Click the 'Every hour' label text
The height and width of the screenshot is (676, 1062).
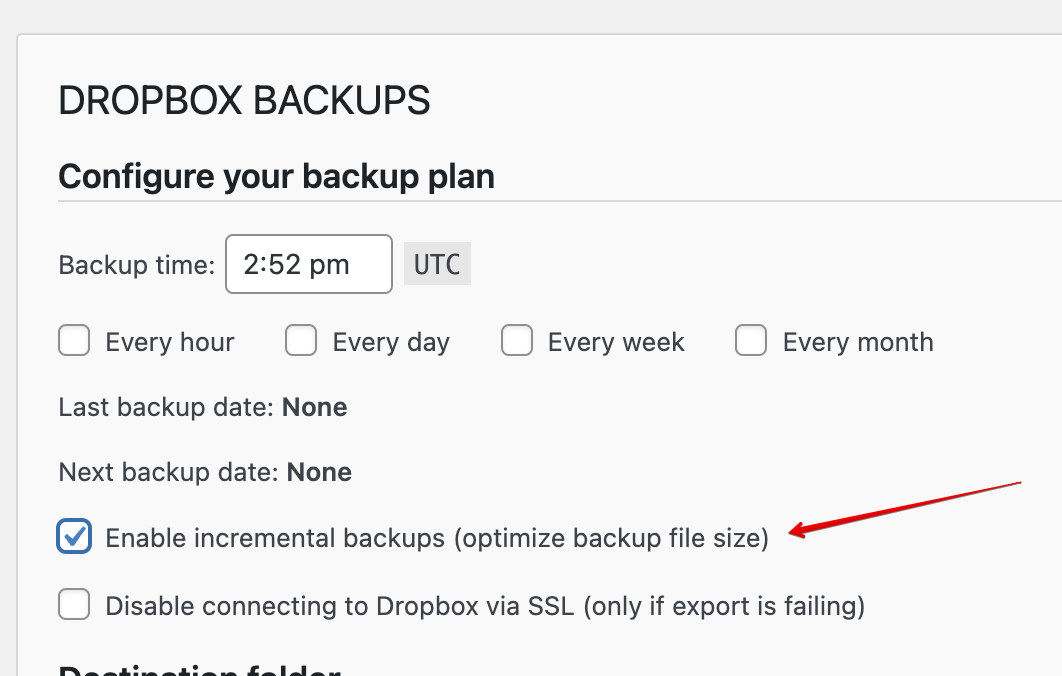coord(170,342)
